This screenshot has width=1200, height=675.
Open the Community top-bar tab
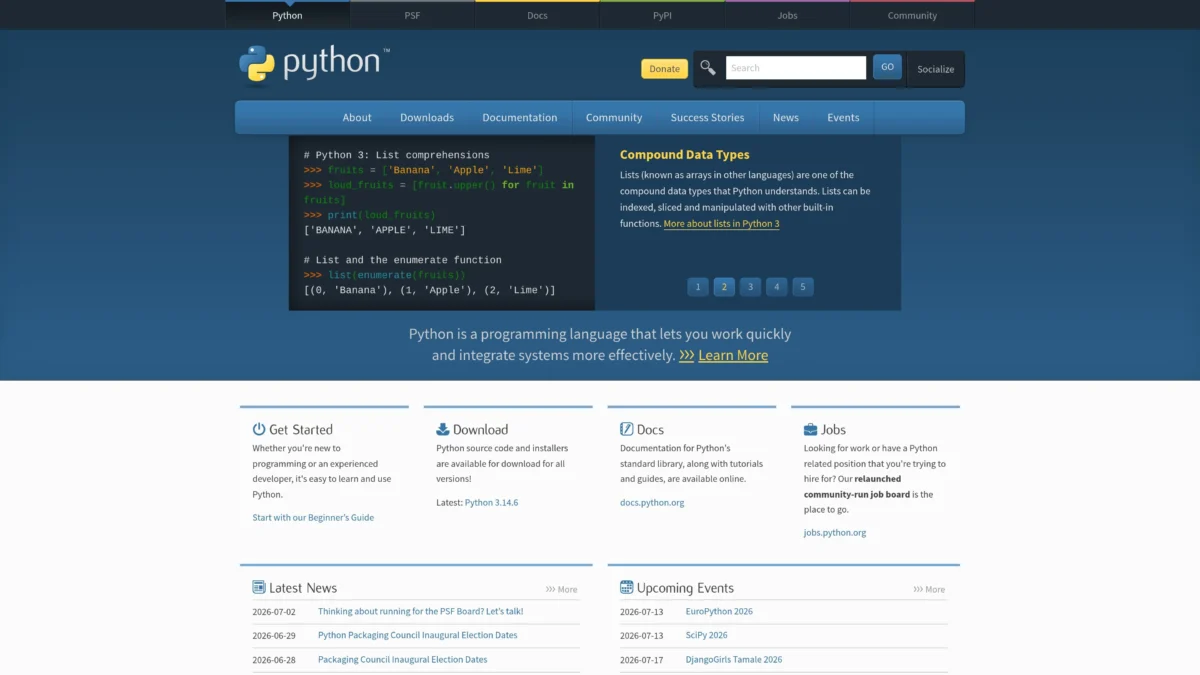912,15
